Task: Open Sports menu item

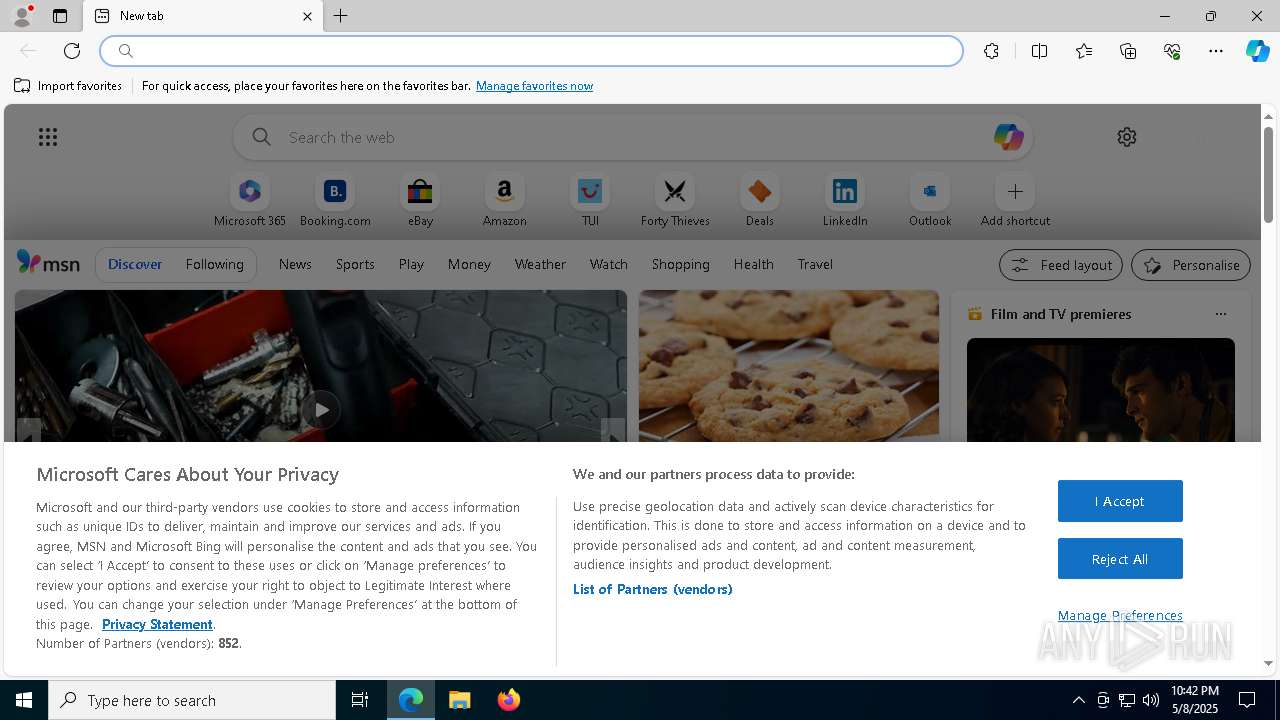Action: pos(355,264)
